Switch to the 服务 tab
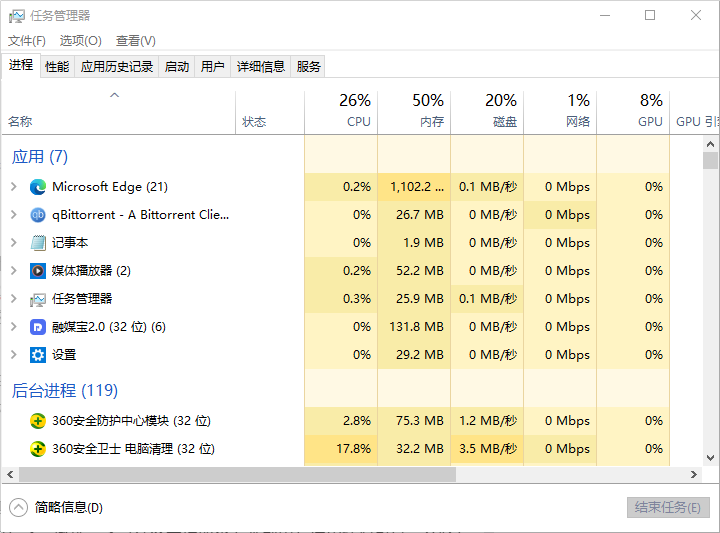This screenshot has height=533, width=720. (x=308, y=67)
